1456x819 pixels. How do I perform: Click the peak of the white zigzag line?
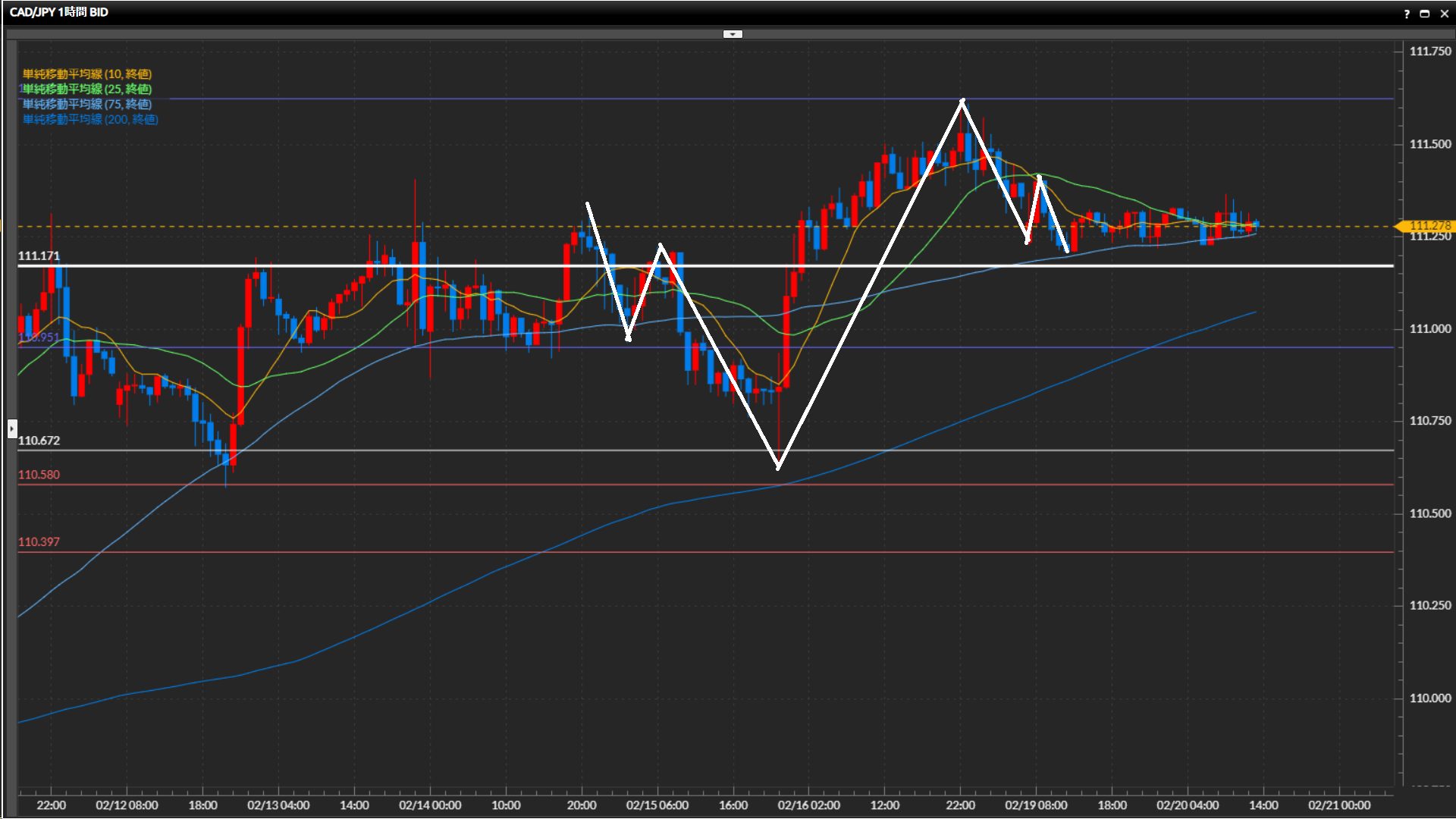pyautogui.click(x=962, y=100)
